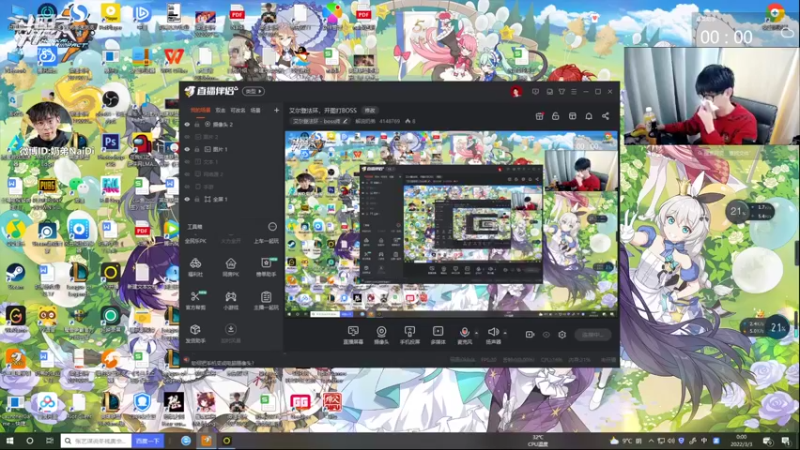Select the 图片 1 source row
800x450 pixels.
232,149
